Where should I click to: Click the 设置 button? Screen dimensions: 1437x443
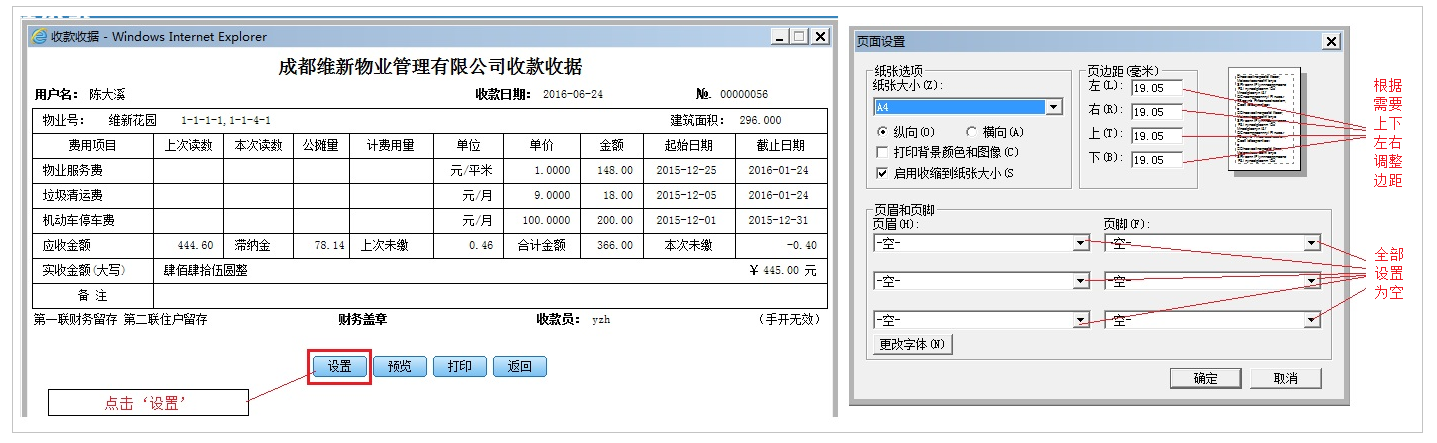point(340,366)
